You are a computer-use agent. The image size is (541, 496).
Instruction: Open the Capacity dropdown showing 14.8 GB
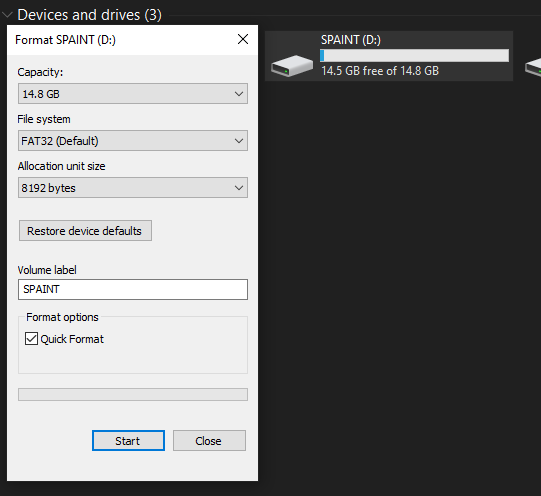point(133,93)
